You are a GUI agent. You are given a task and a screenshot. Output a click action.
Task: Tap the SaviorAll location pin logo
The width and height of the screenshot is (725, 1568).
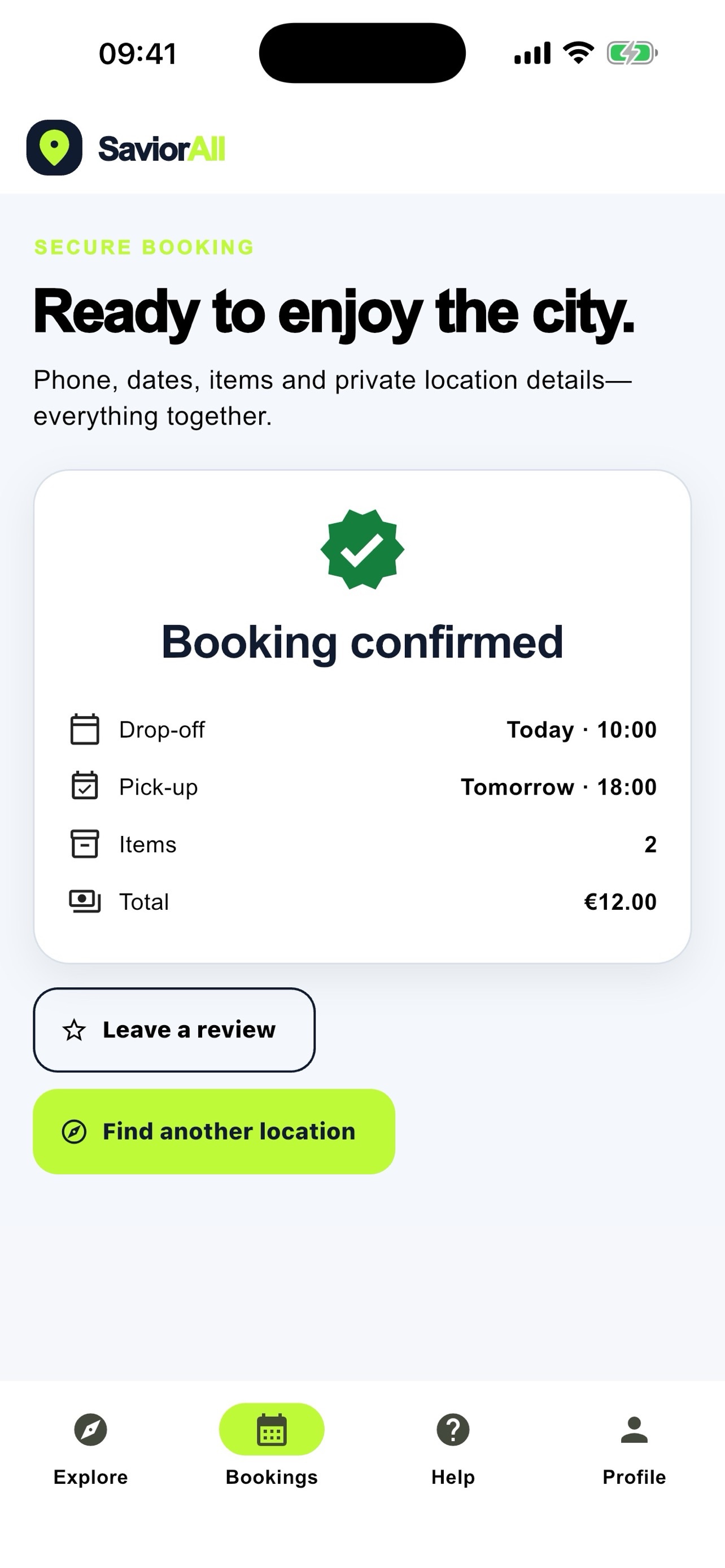pyautogui.click(x=54, y=148)
